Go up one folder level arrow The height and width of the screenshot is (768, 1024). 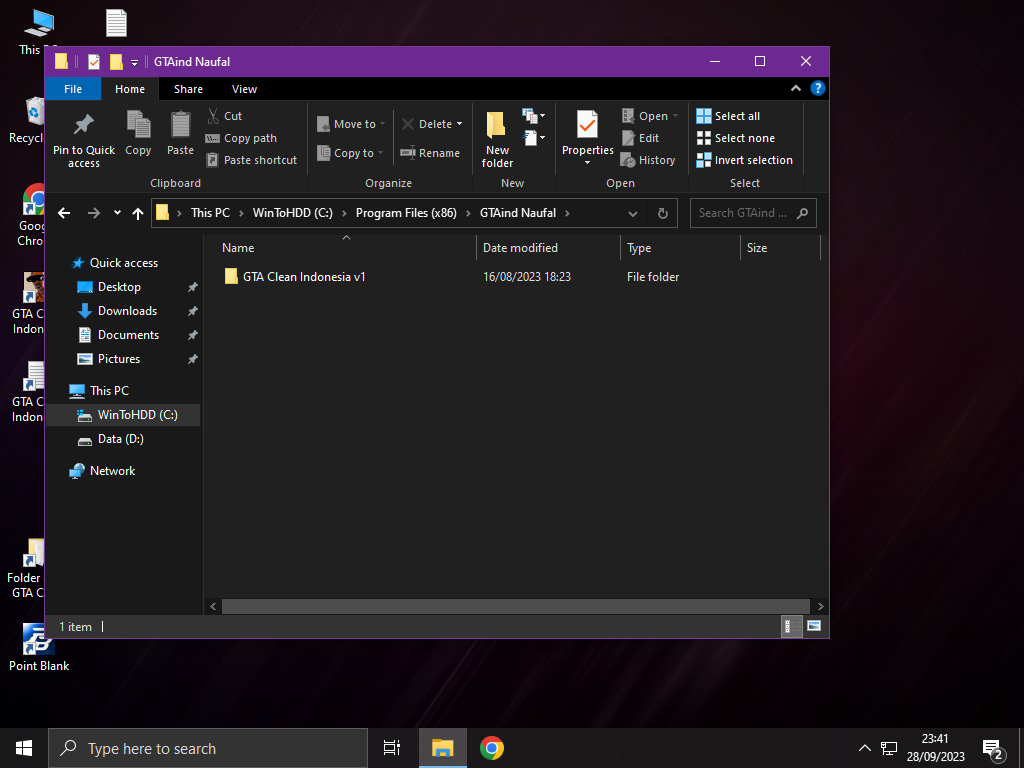coord(138,213)
